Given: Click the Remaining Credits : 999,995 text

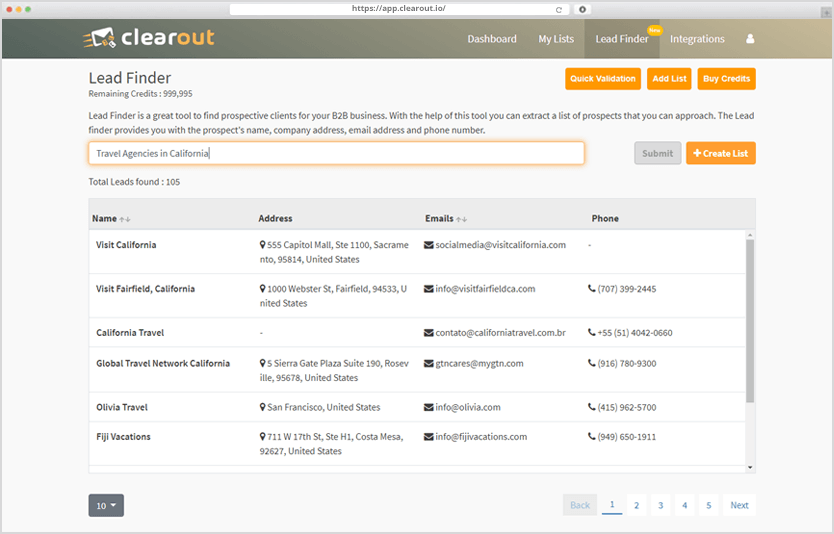Looking at the screenshot, I should [140, 94].
